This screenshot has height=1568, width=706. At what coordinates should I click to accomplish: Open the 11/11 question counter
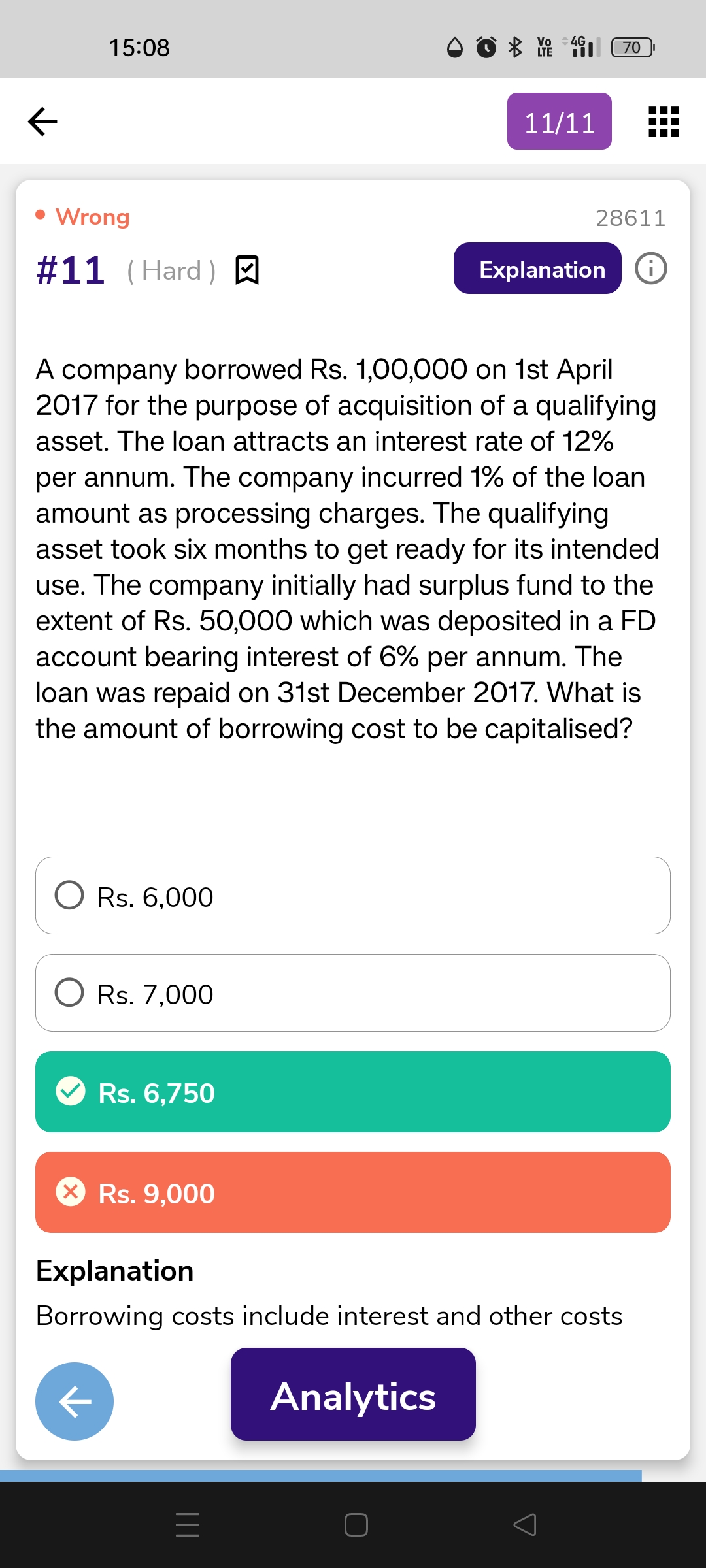click(x=559, y=122)
